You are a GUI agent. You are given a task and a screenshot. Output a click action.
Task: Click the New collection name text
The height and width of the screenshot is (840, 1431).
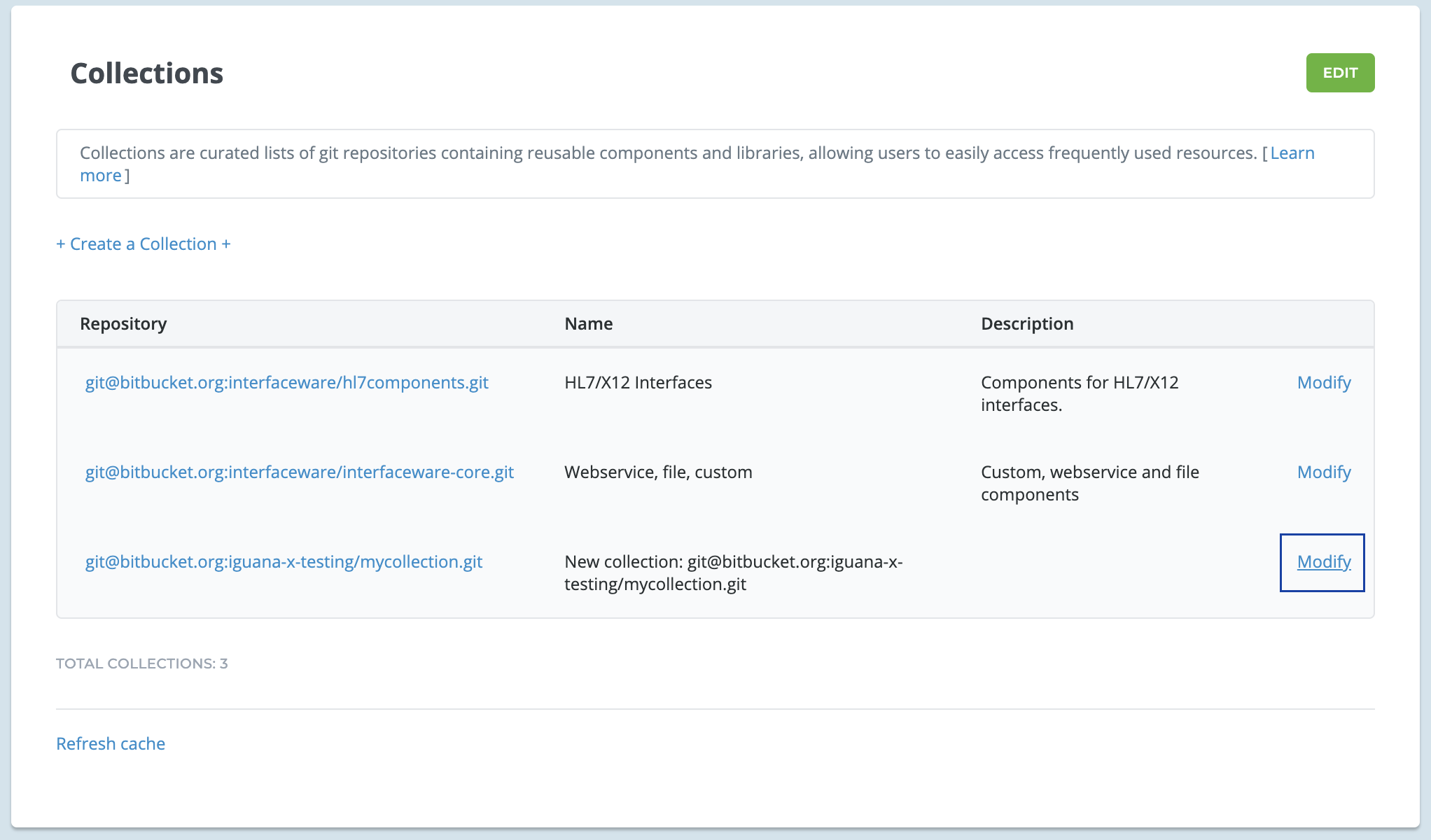tap(732, 573)
